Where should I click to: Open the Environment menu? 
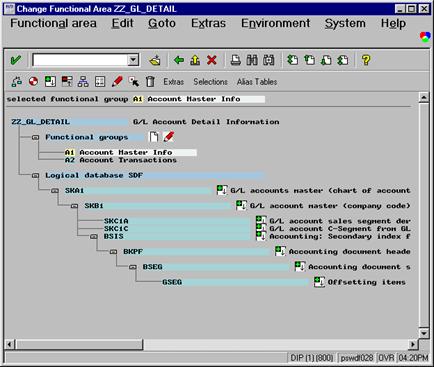pyautogui.click(x=275, y=23)
